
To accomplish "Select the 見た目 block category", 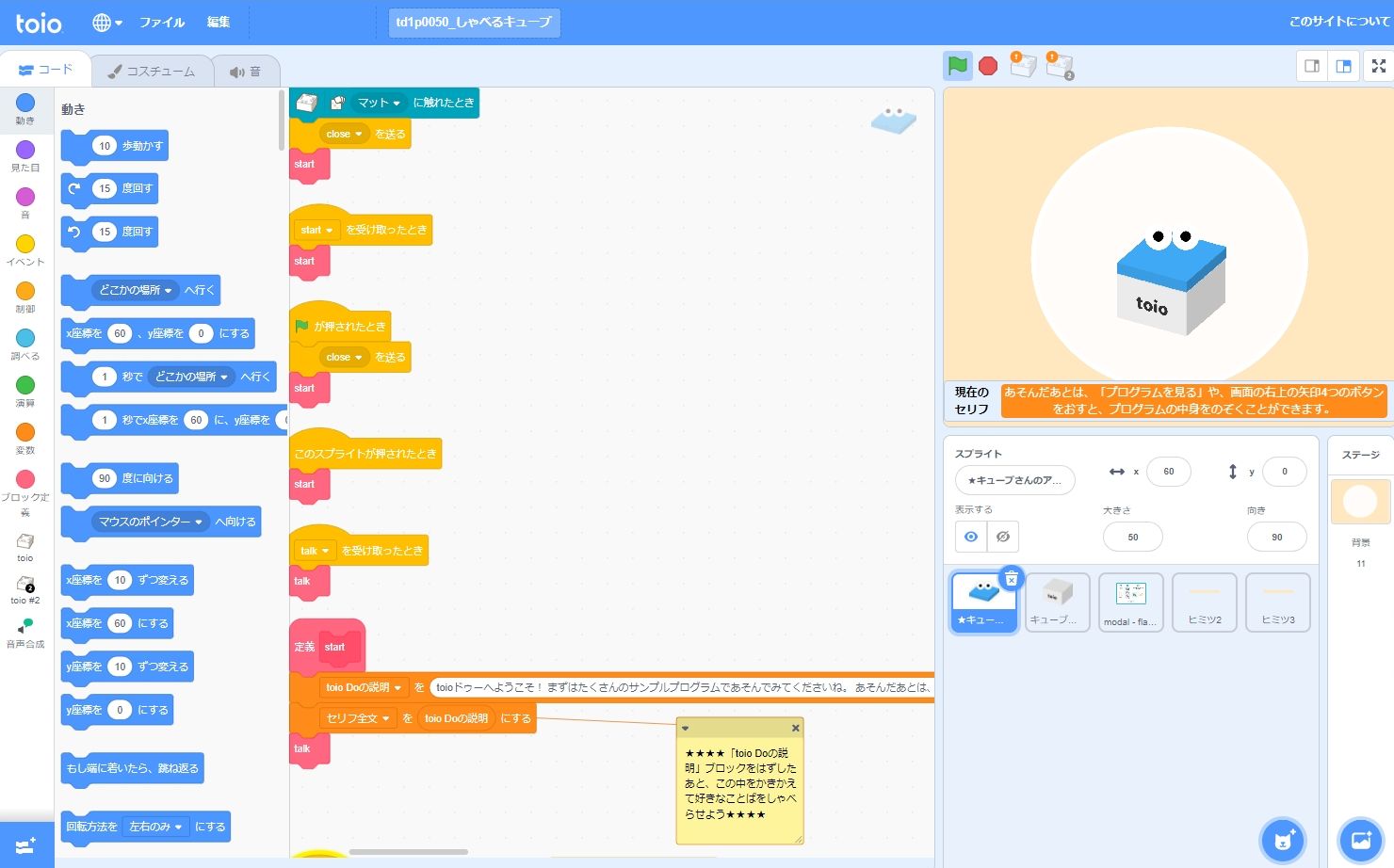I will (x=25, y=156).
